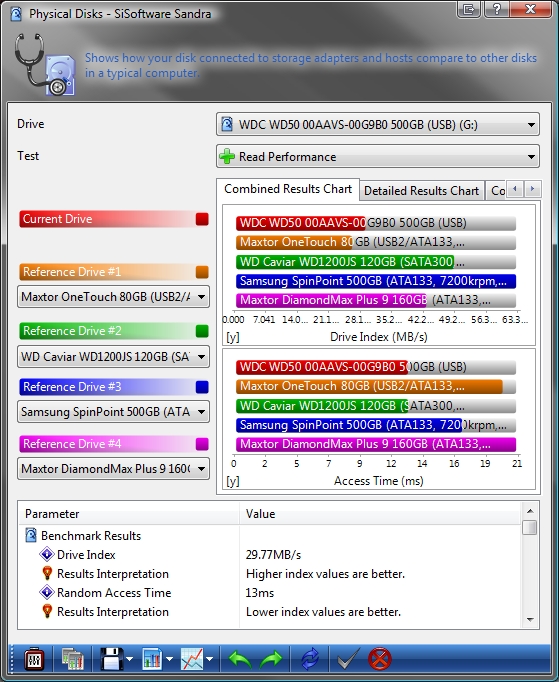Click the Access Time (ms) axis label
The width and height of the screenshot is (559, 682).
[378, 481]
